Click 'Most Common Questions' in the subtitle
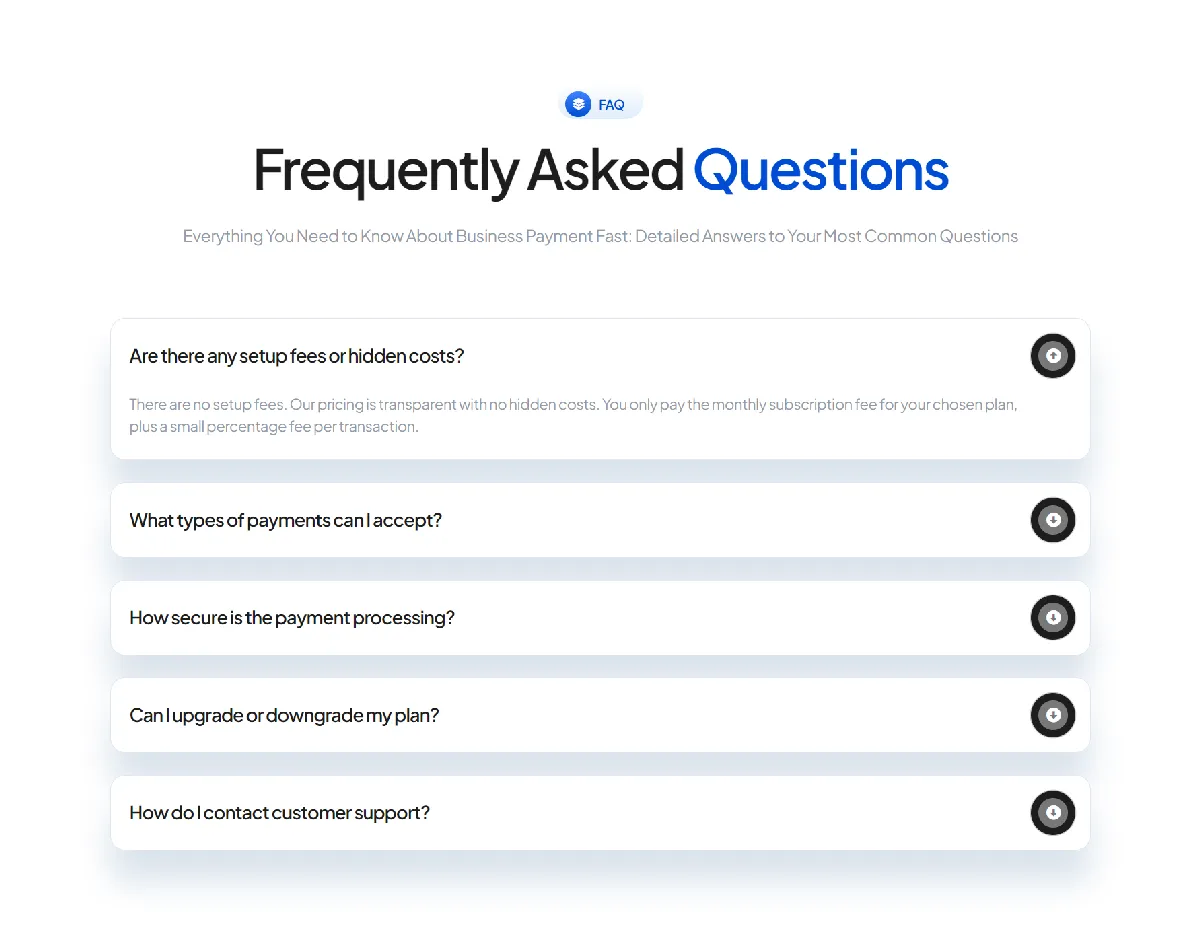Image resolution: width=1200 pixels, height=932 pixels. (x=921, y=237)
